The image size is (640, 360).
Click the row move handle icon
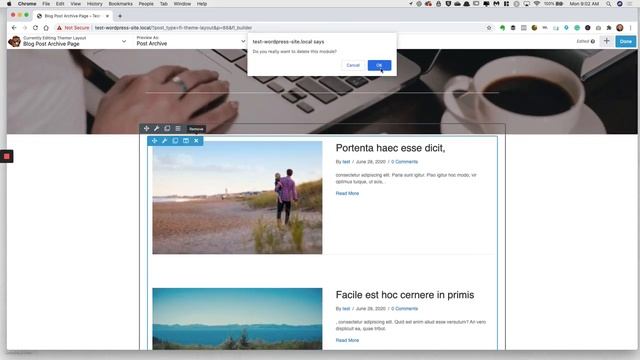(146, 129)
